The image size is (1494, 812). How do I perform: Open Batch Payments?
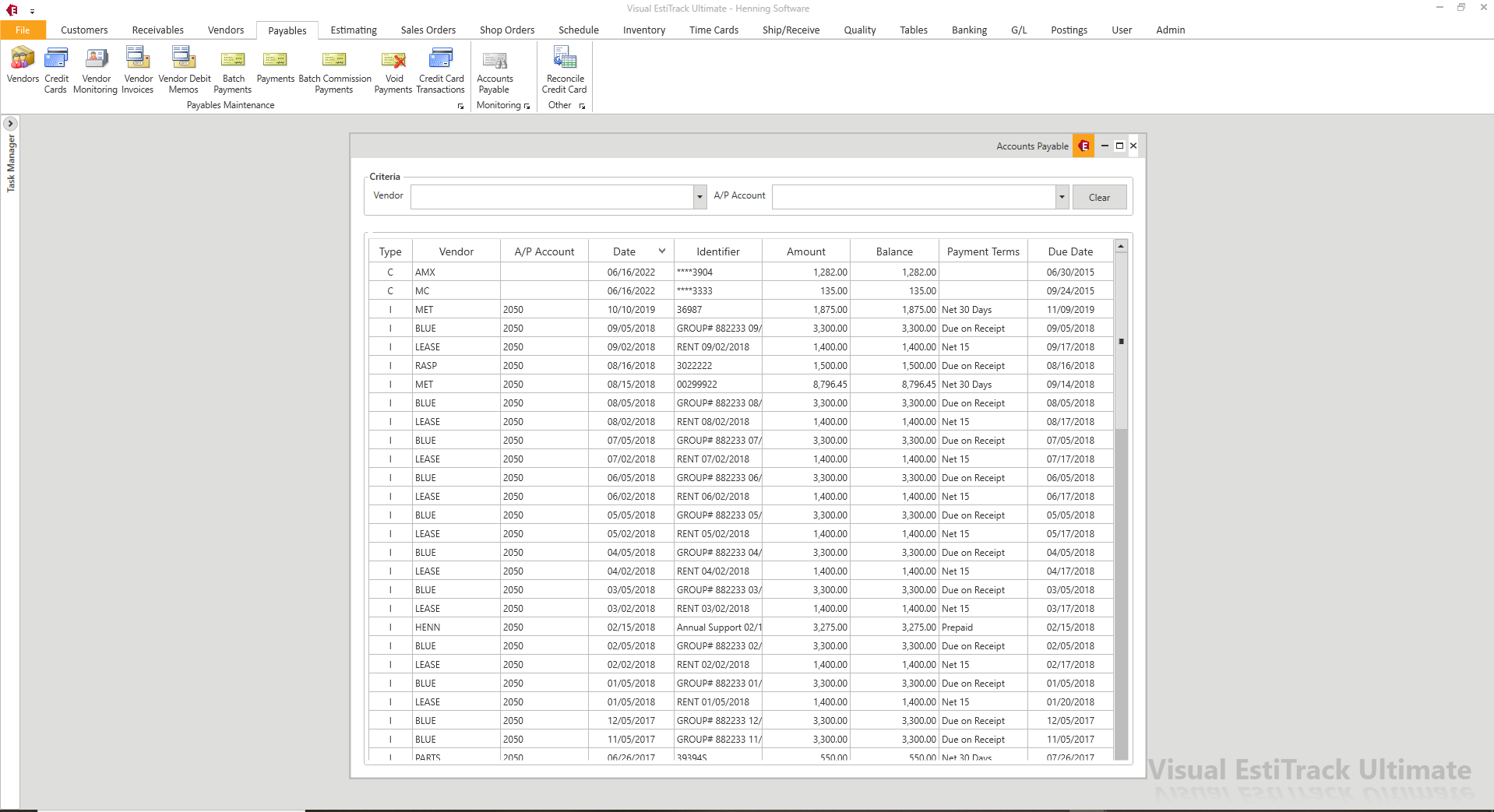232,69
